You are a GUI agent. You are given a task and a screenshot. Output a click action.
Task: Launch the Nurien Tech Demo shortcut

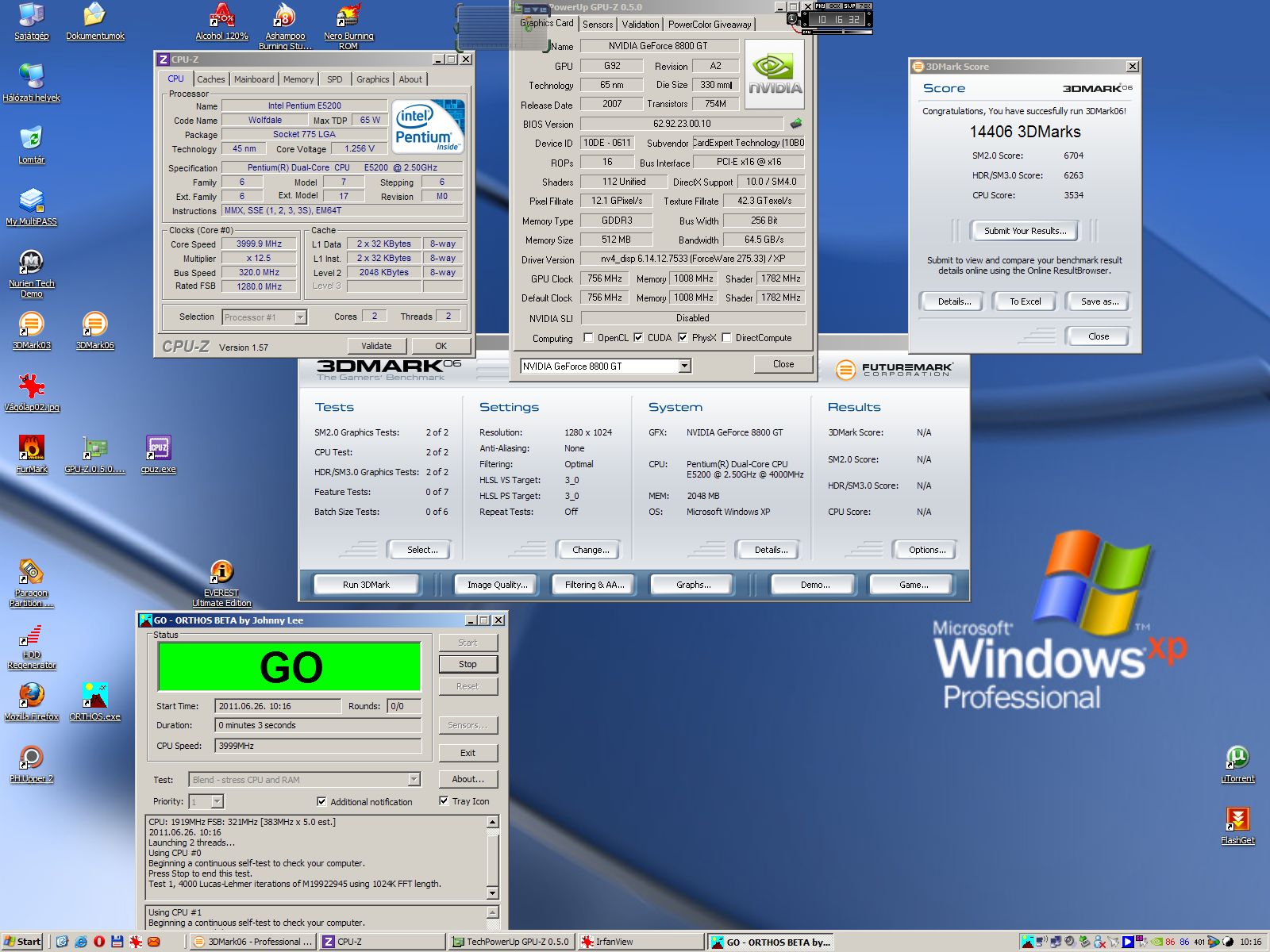(32, 274)
